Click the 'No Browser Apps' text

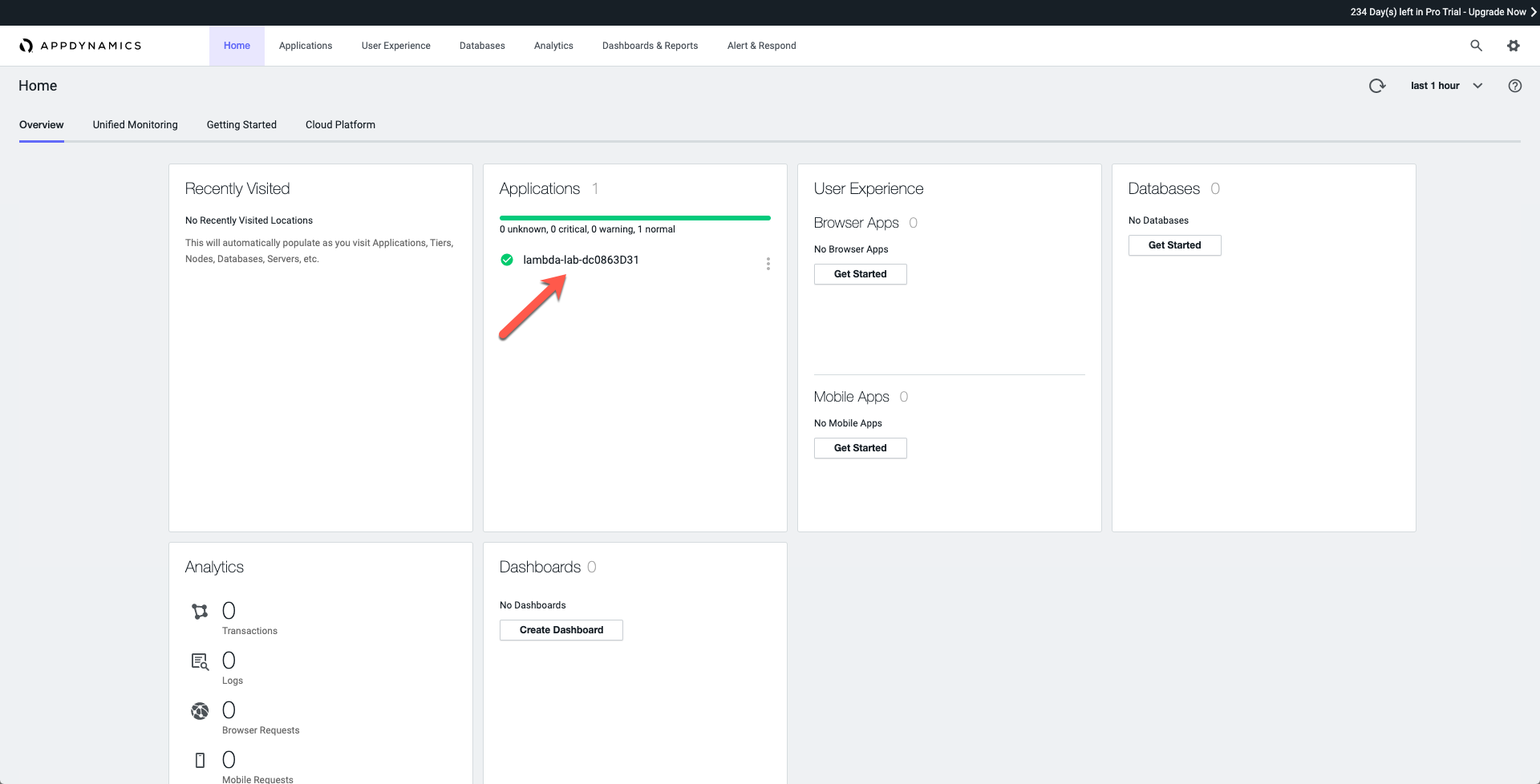pos(851,249)
